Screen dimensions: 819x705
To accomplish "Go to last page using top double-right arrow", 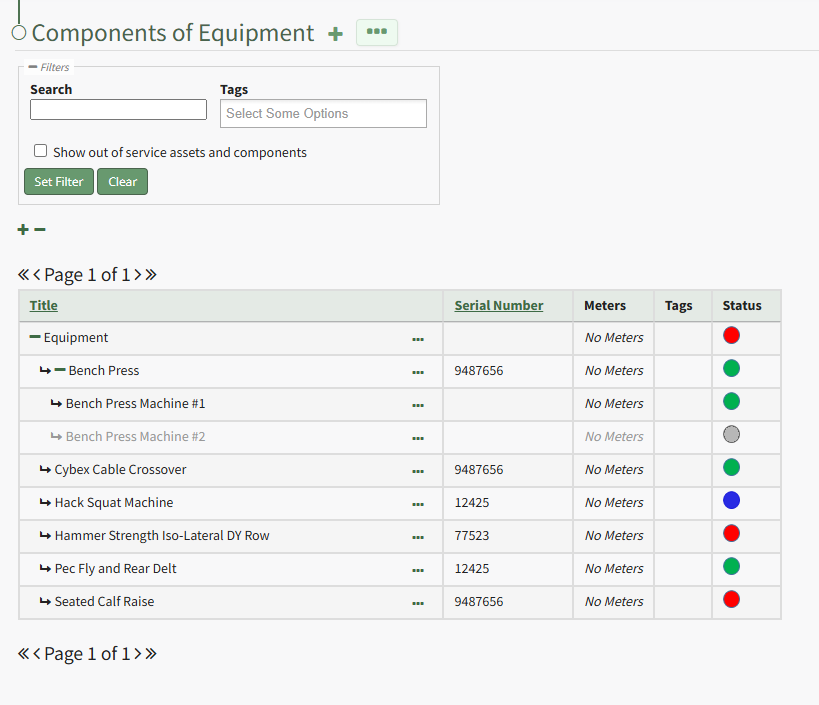I will pyautogui.click(x=151, y=275).
